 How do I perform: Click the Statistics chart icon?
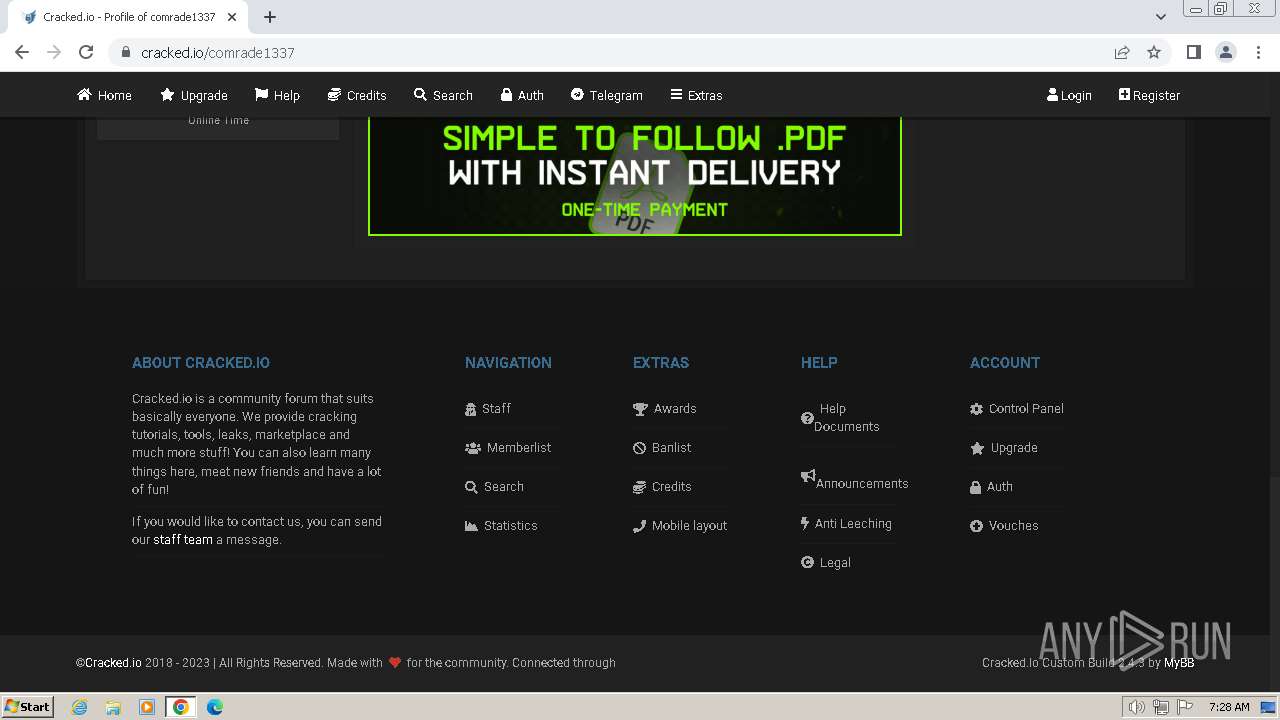point(471,526)
